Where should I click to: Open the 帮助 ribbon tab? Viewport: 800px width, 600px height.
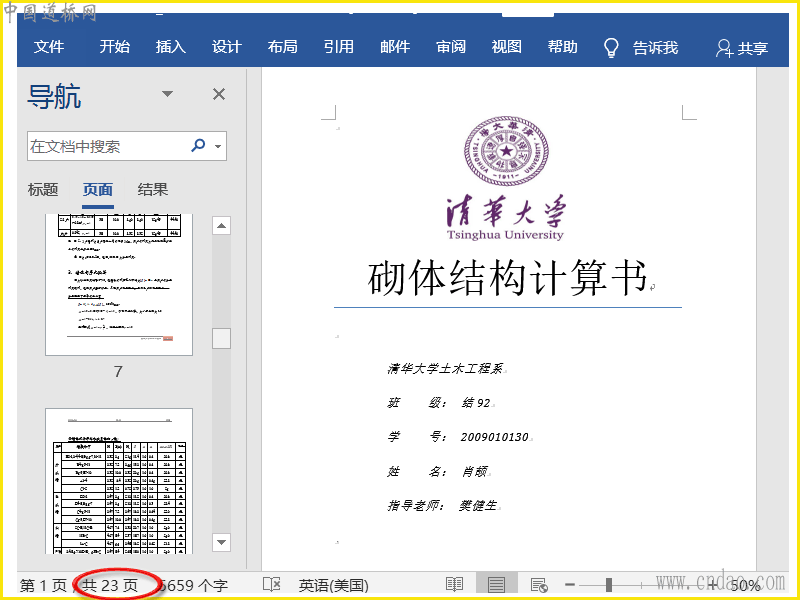(562, 47)
